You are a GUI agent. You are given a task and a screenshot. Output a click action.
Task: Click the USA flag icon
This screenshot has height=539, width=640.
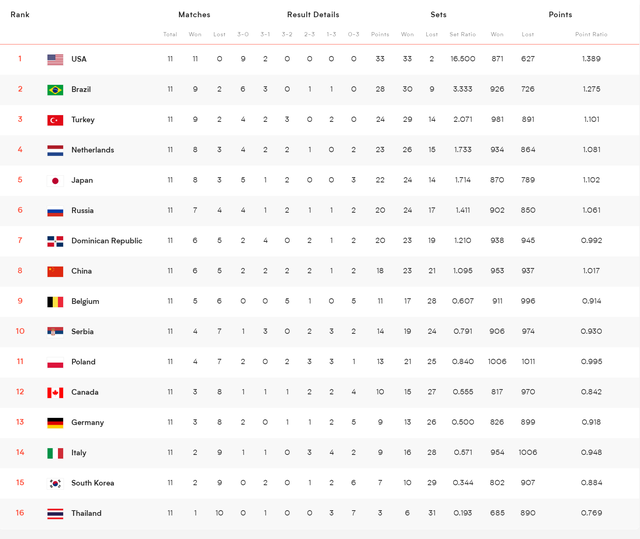click(55, 60)
